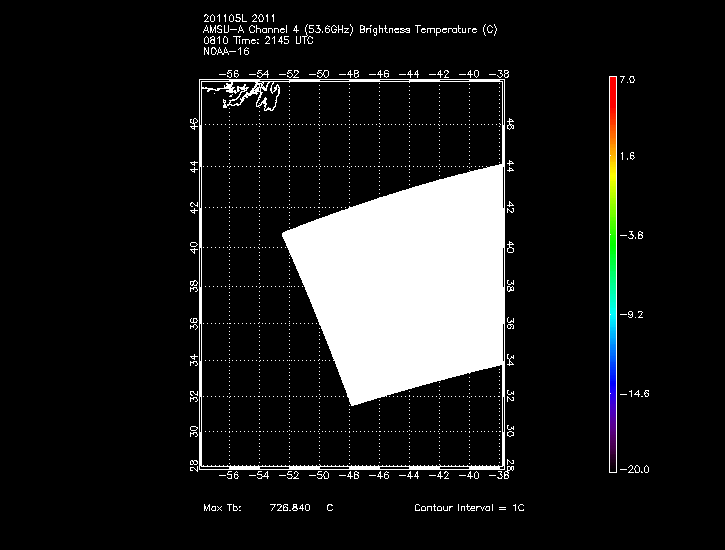Click the 1.6 scale label
Viewport: 725px width, 550px height.
tap(626, 156)
